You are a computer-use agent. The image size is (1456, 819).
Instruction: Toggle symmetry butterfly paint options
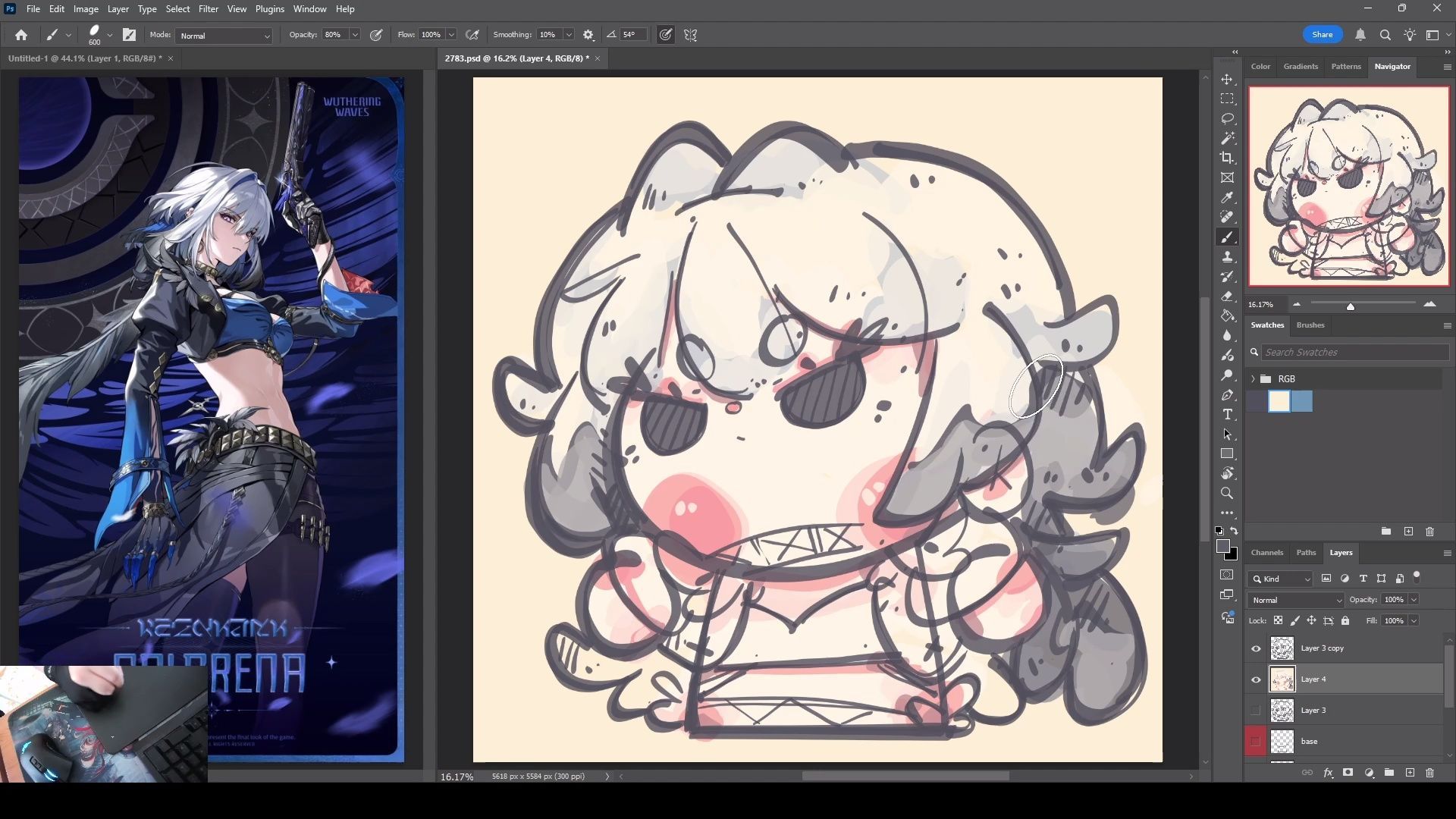click(x=691, y=35)
